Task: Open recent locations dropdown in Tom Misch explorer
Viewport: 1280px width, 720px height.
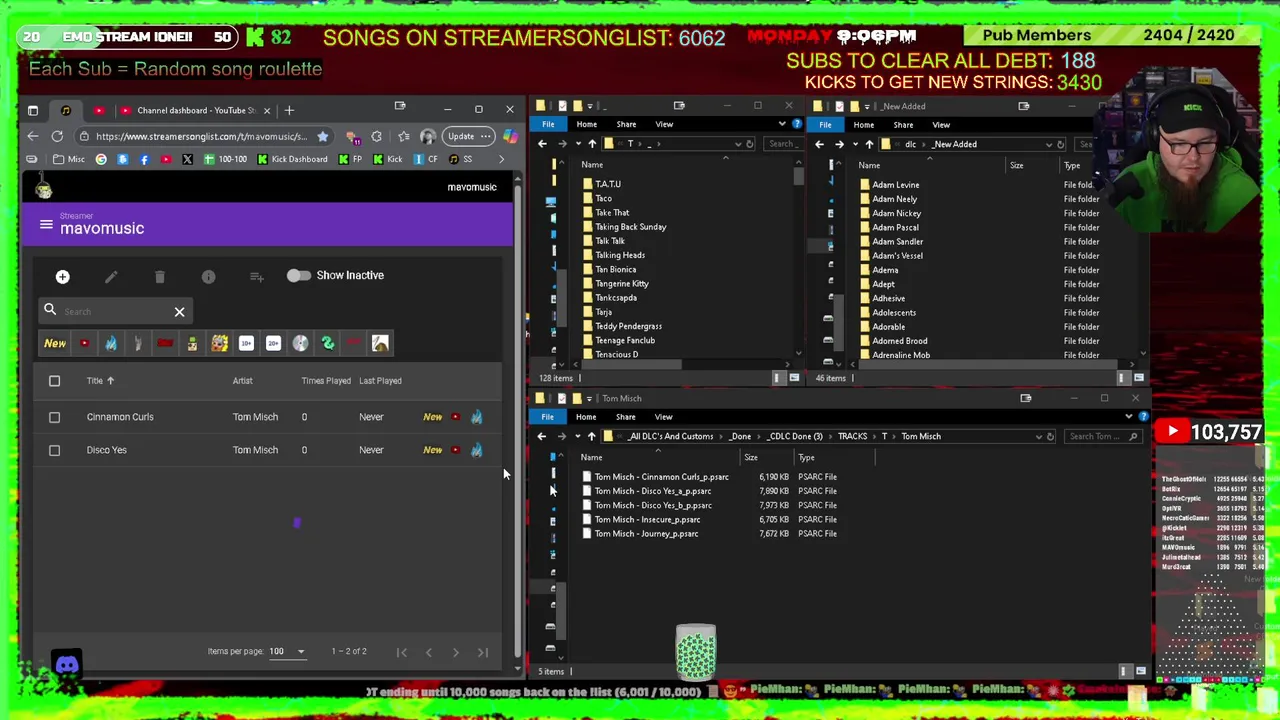Action: tap(577, 436)
